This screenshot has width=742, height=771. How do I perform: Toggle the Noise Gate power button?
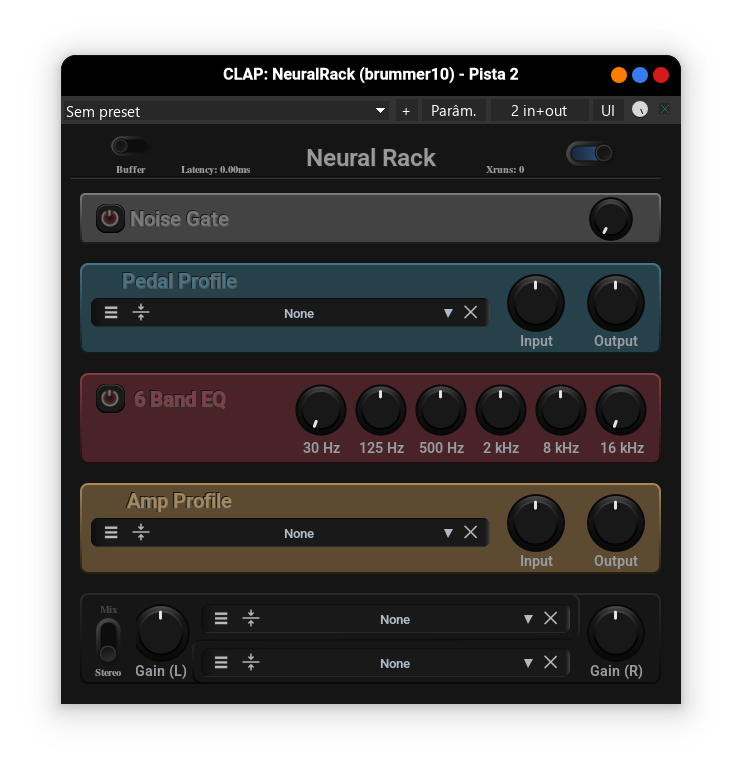click(x=110, y=219)
